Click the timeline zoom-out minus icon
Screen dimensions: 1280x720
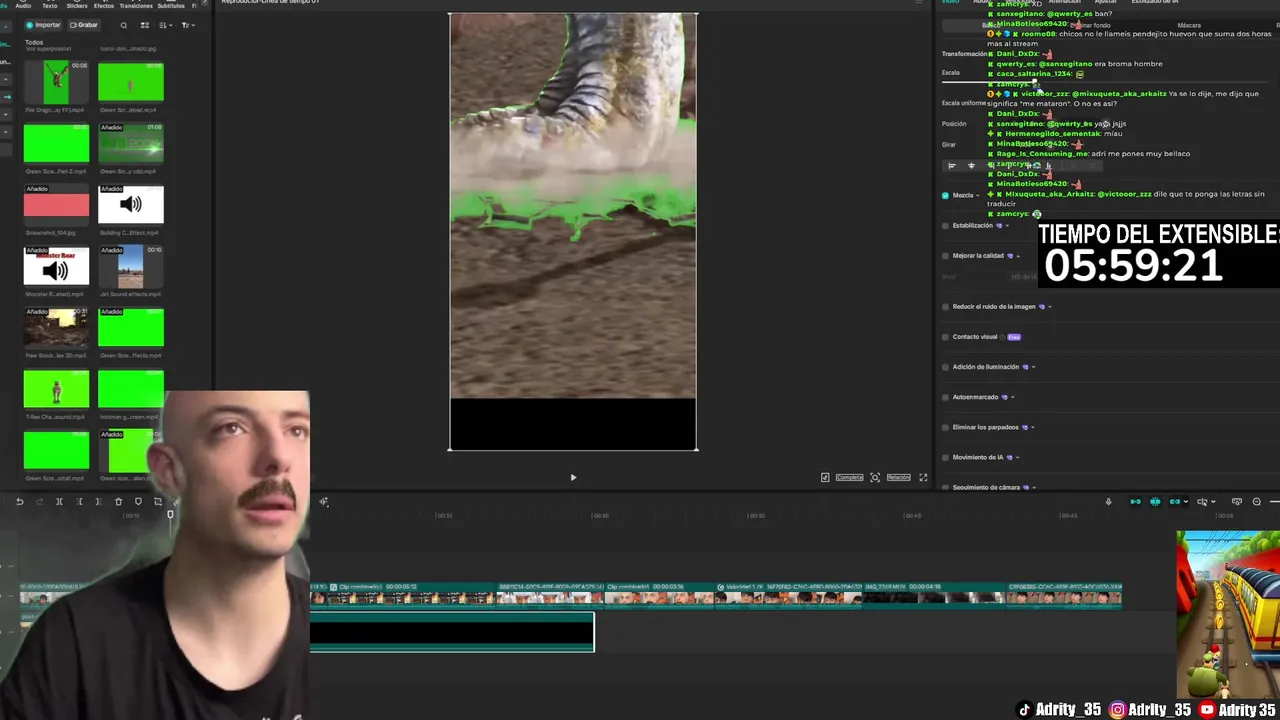point(1257,502)
